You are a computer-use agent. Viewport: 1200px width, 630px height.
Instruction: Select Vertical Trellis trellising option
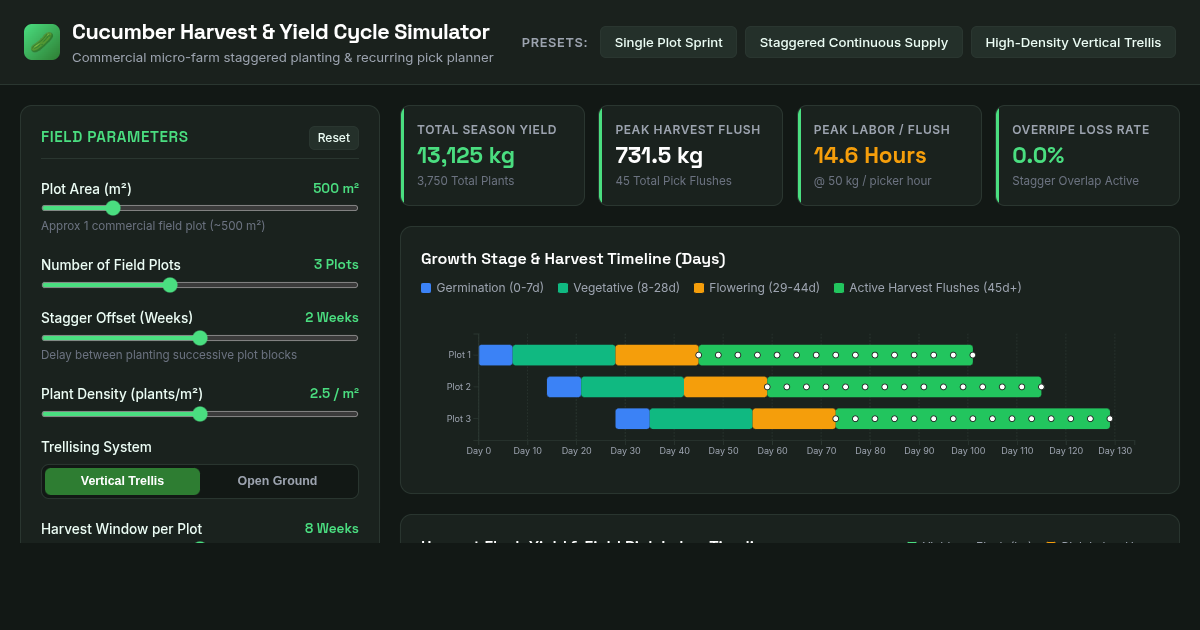point(122,481)
